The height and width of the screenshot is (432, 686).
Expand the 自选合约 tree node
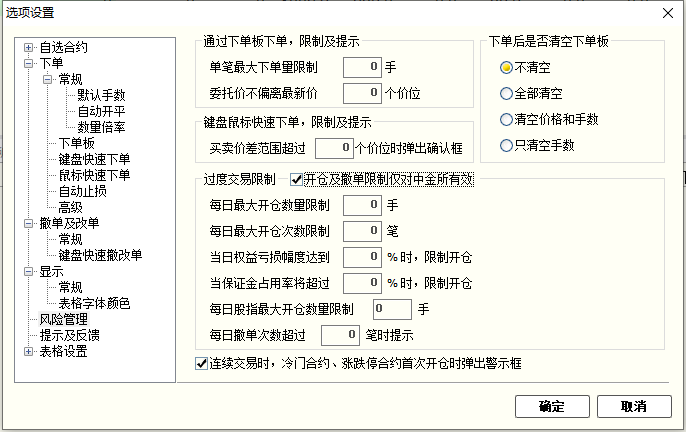pos(28,47)
